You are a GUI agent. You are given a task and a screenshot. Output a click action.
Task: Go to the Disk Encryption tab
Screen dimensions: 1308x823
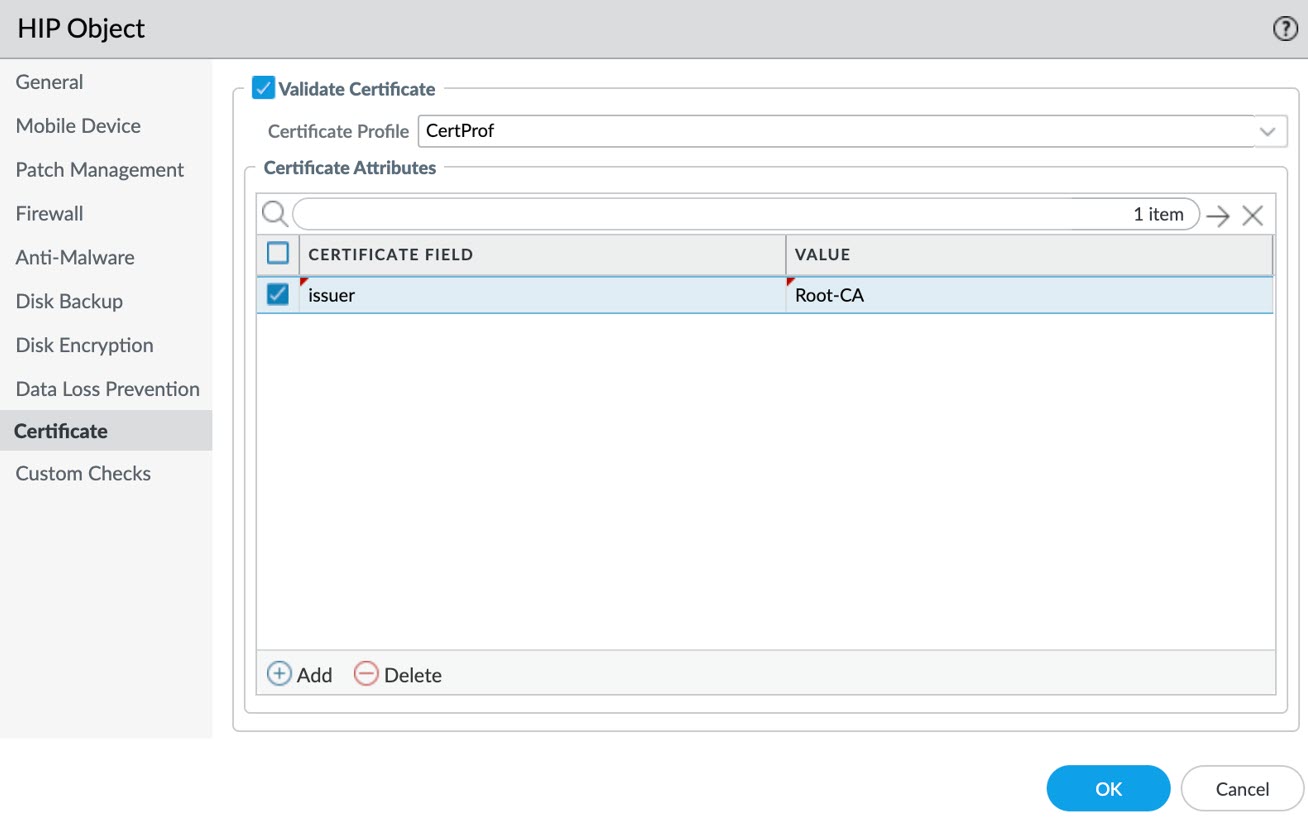pyautogui.click(x=84, y=345)
